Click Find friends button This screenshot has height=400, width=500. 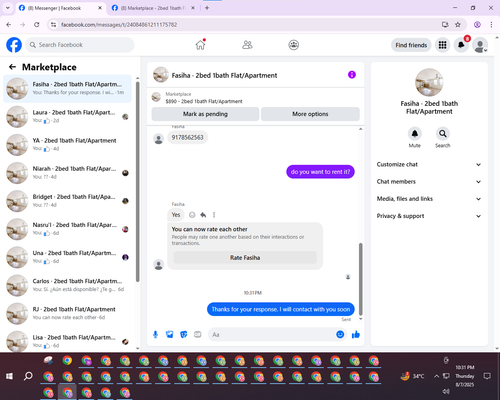pyautogui.click(x=411, y=45)
